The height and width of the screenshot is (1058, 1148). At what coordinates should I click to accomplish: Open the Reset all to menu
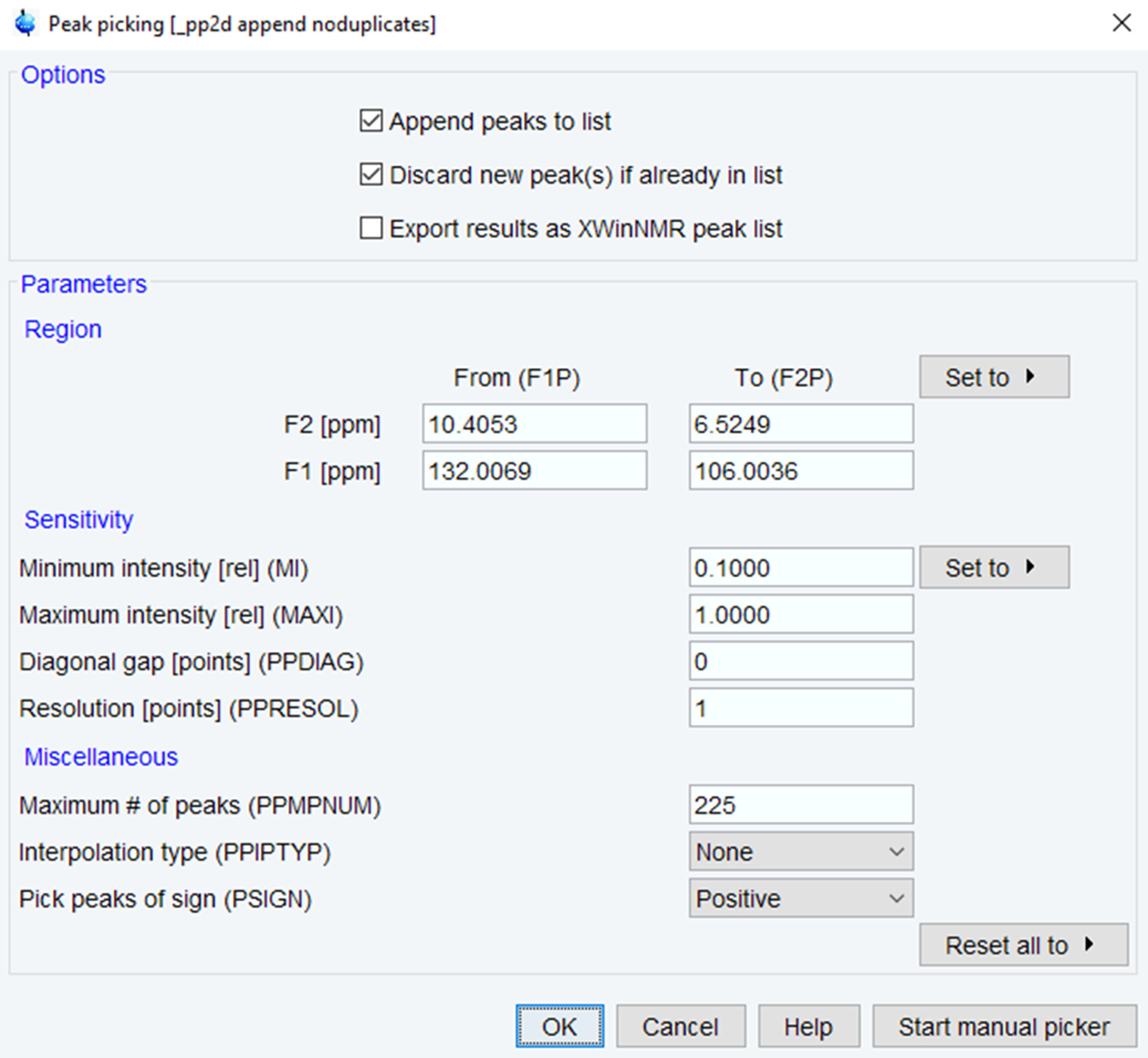[1023, 945]
